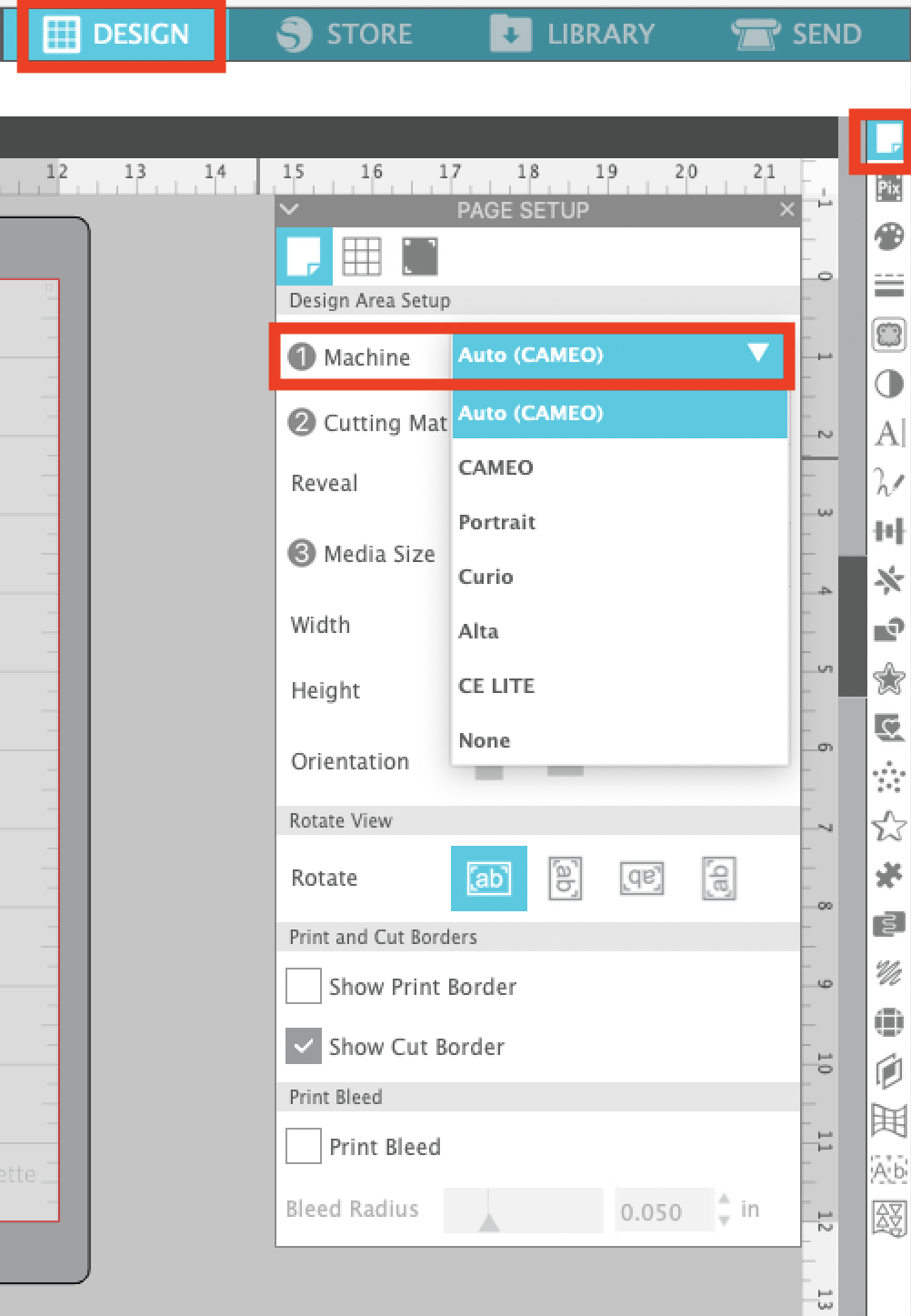This screenshot has height=1316, width=911.
Task: Collapse the Page Setup panel
Action: tap(288, 209)
